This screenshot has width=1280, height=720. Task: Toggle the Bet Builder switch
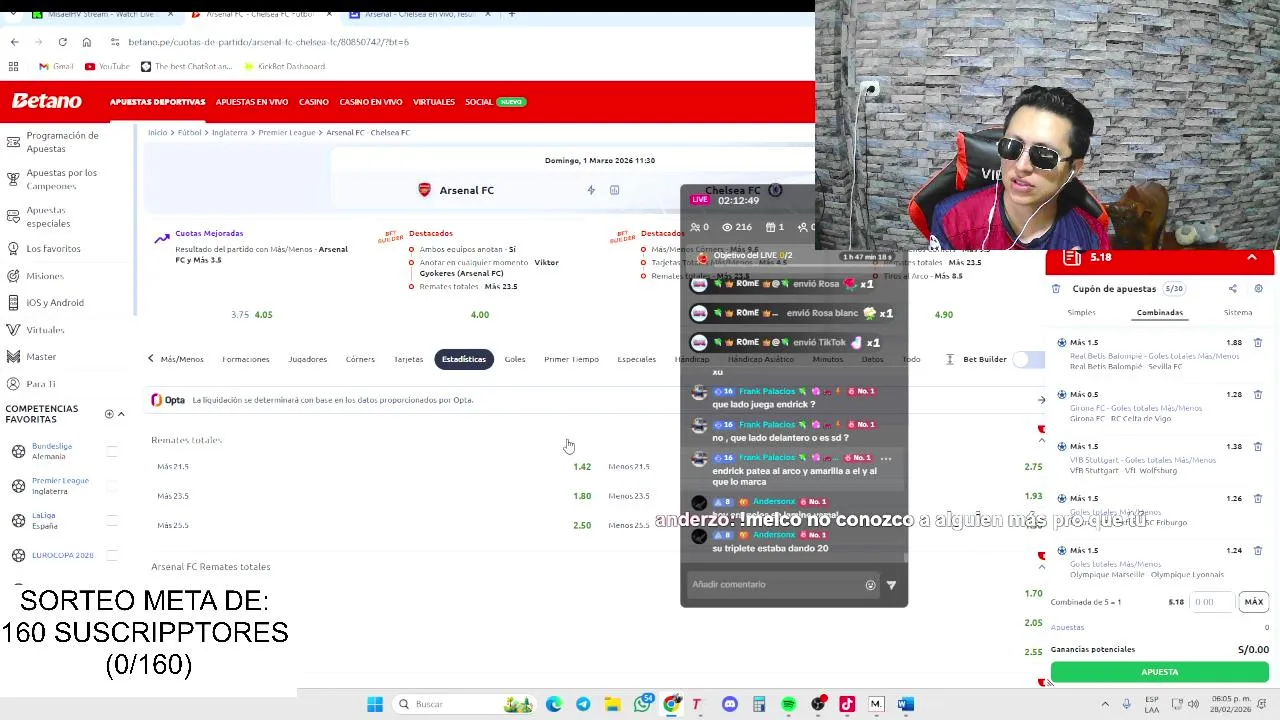coord(1029,359)
